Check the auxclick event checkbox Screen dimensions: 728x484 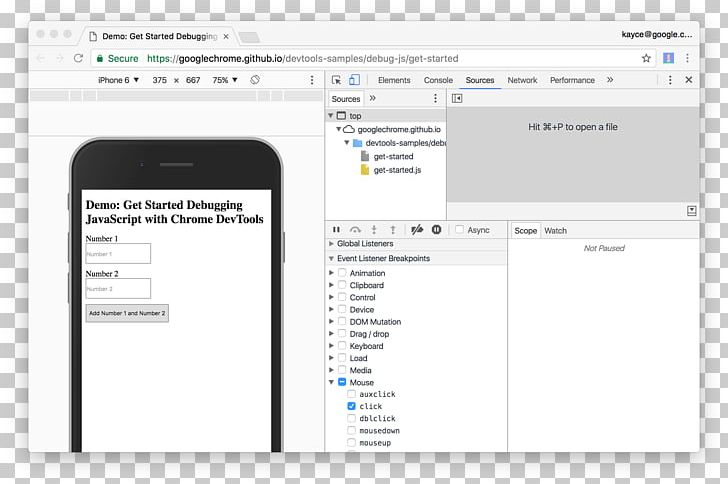[351, 394]
